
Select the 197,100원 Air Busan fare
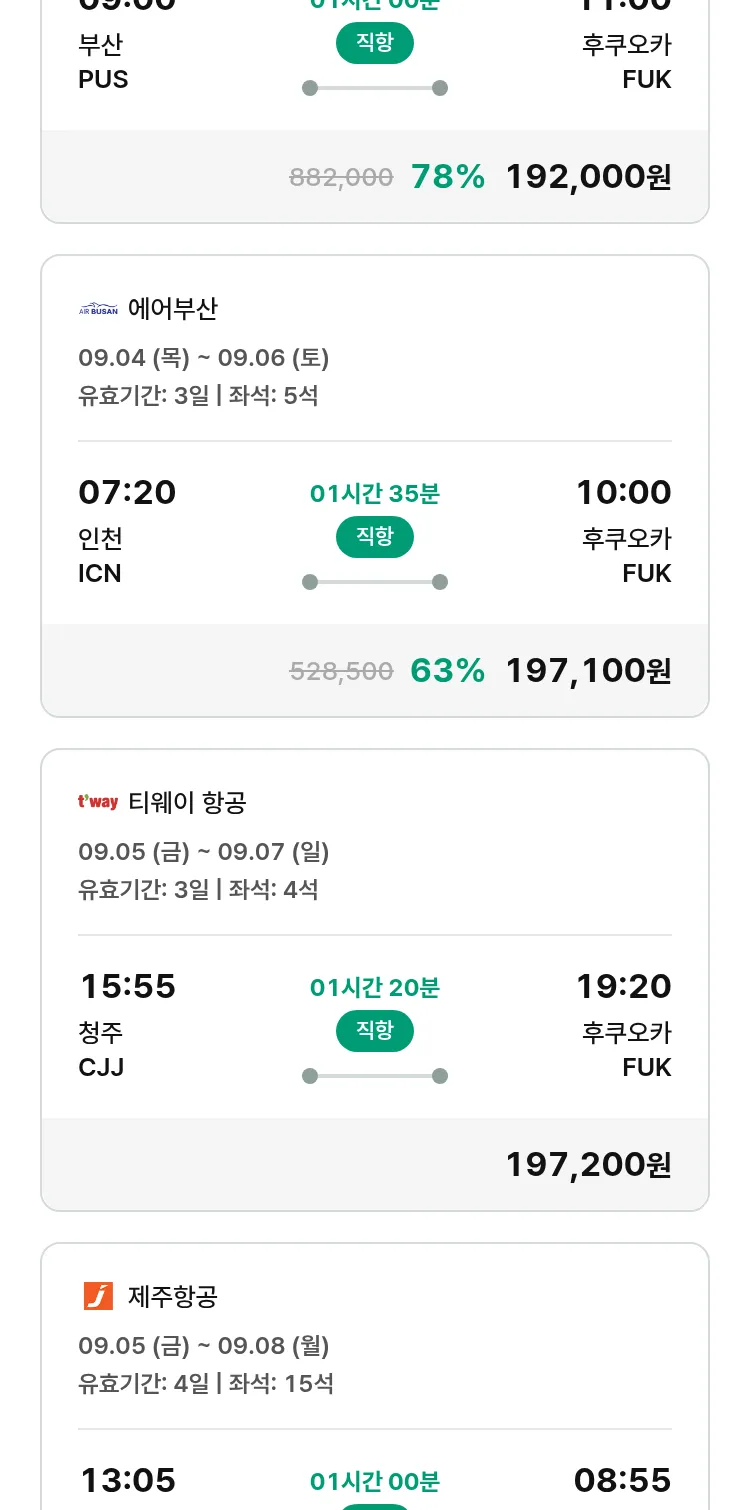[x=588, y=671]
